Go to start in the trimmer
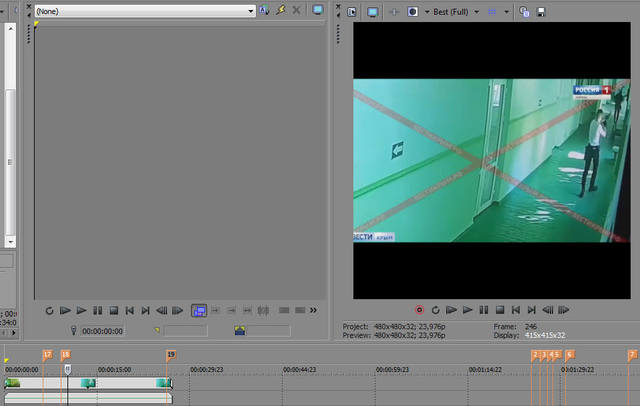 tap(130, 311)
